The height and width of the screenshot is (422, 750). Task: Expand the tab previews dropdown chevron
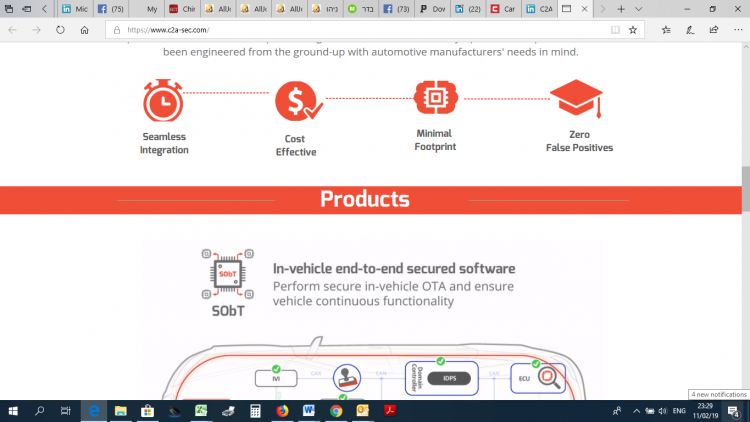(639, 9)
